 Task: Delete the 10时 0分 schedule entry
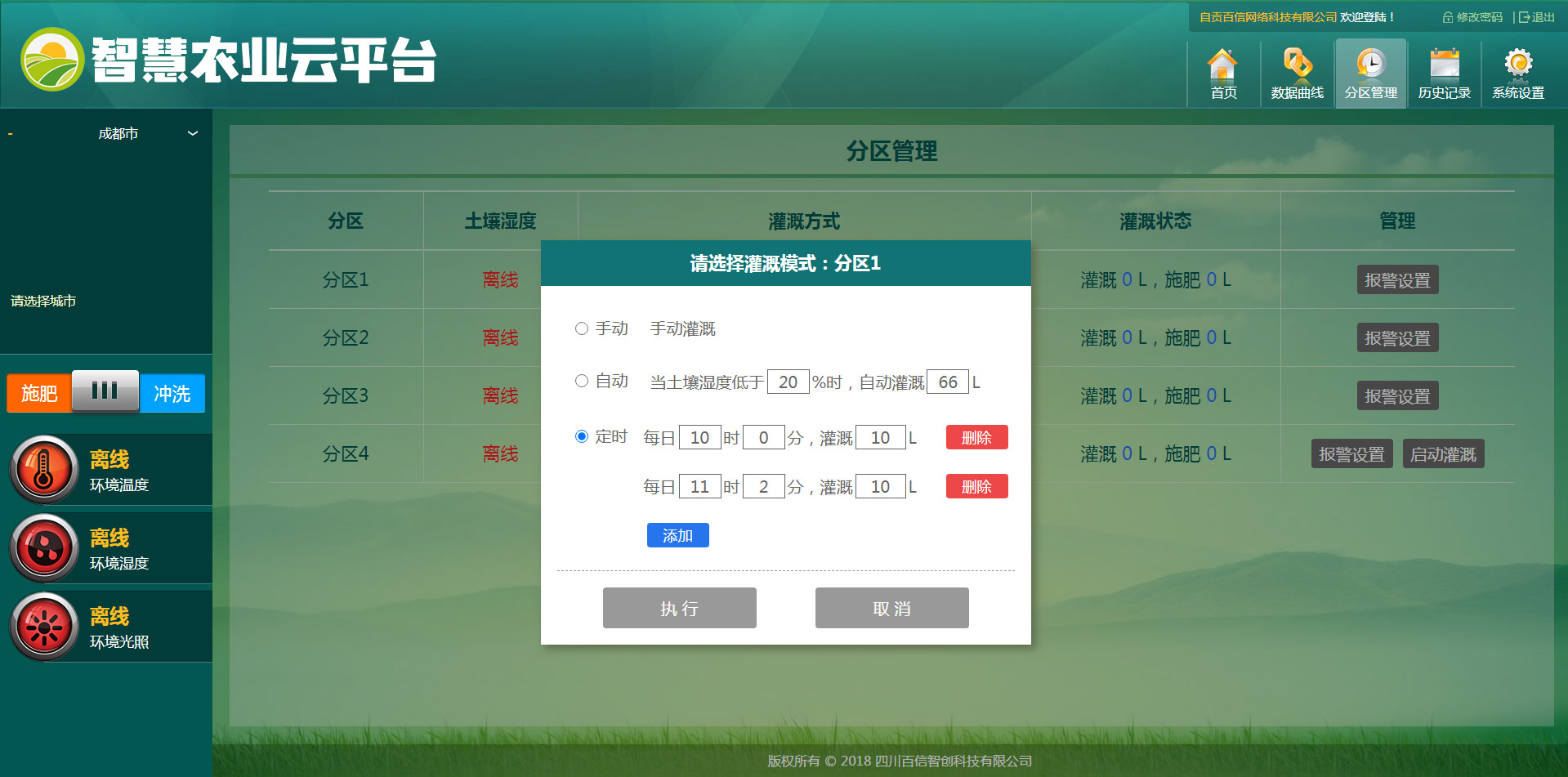click(977, 437)
